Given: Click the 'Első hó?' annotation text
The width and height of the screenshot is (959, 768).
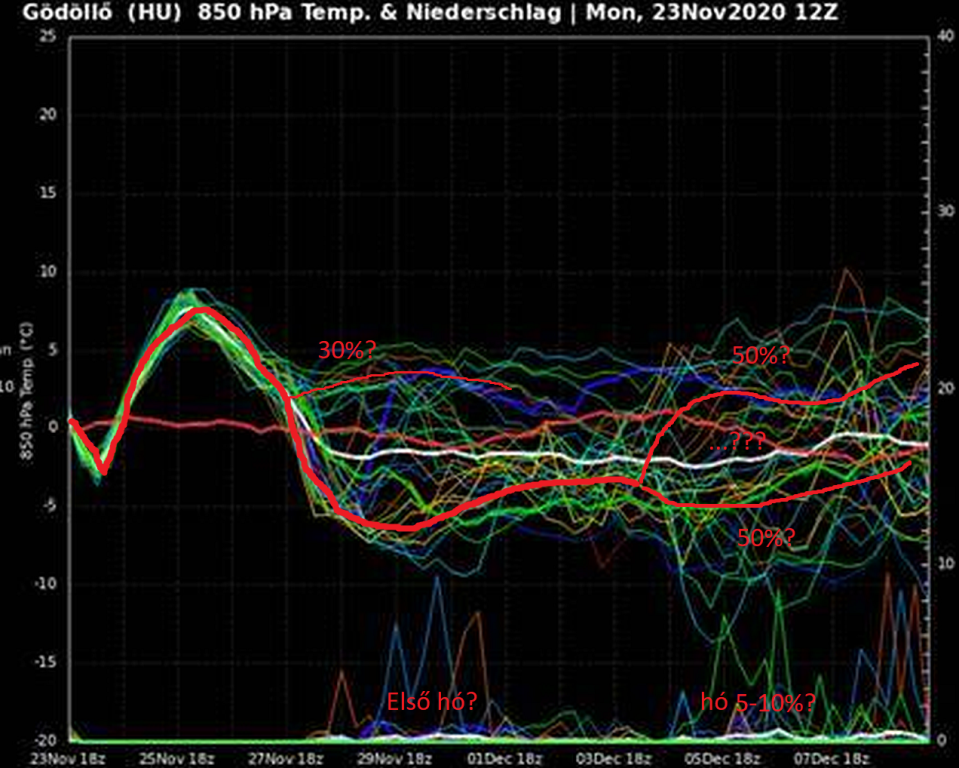Looking at the screenshot, I should pyautogui.click(x=432, y=702).
